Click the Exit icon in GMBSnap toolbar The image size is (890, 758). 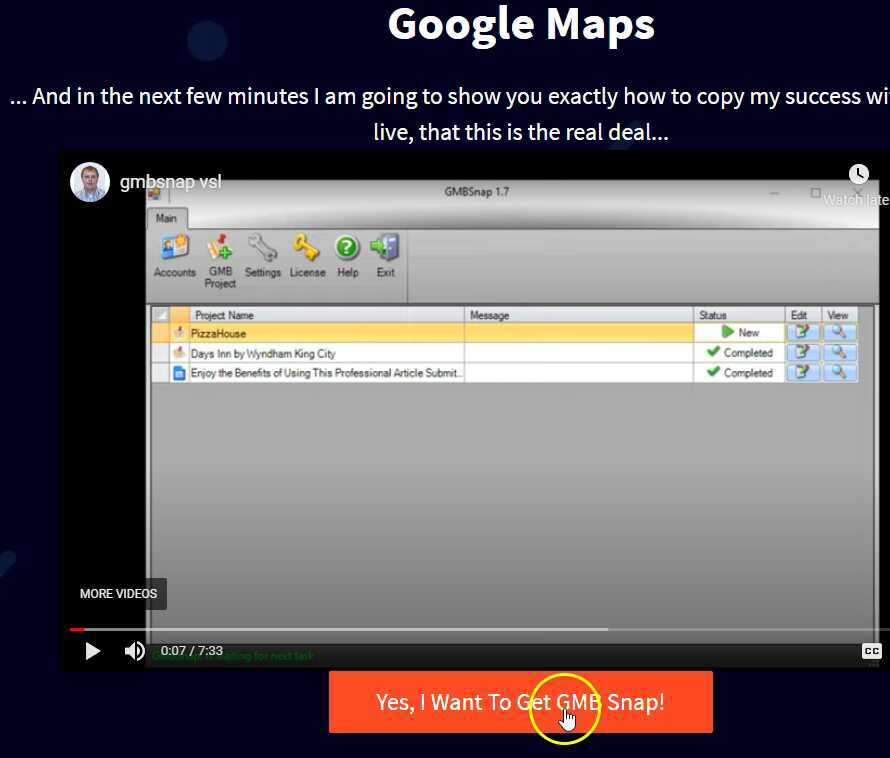click(x=385, y=256)
